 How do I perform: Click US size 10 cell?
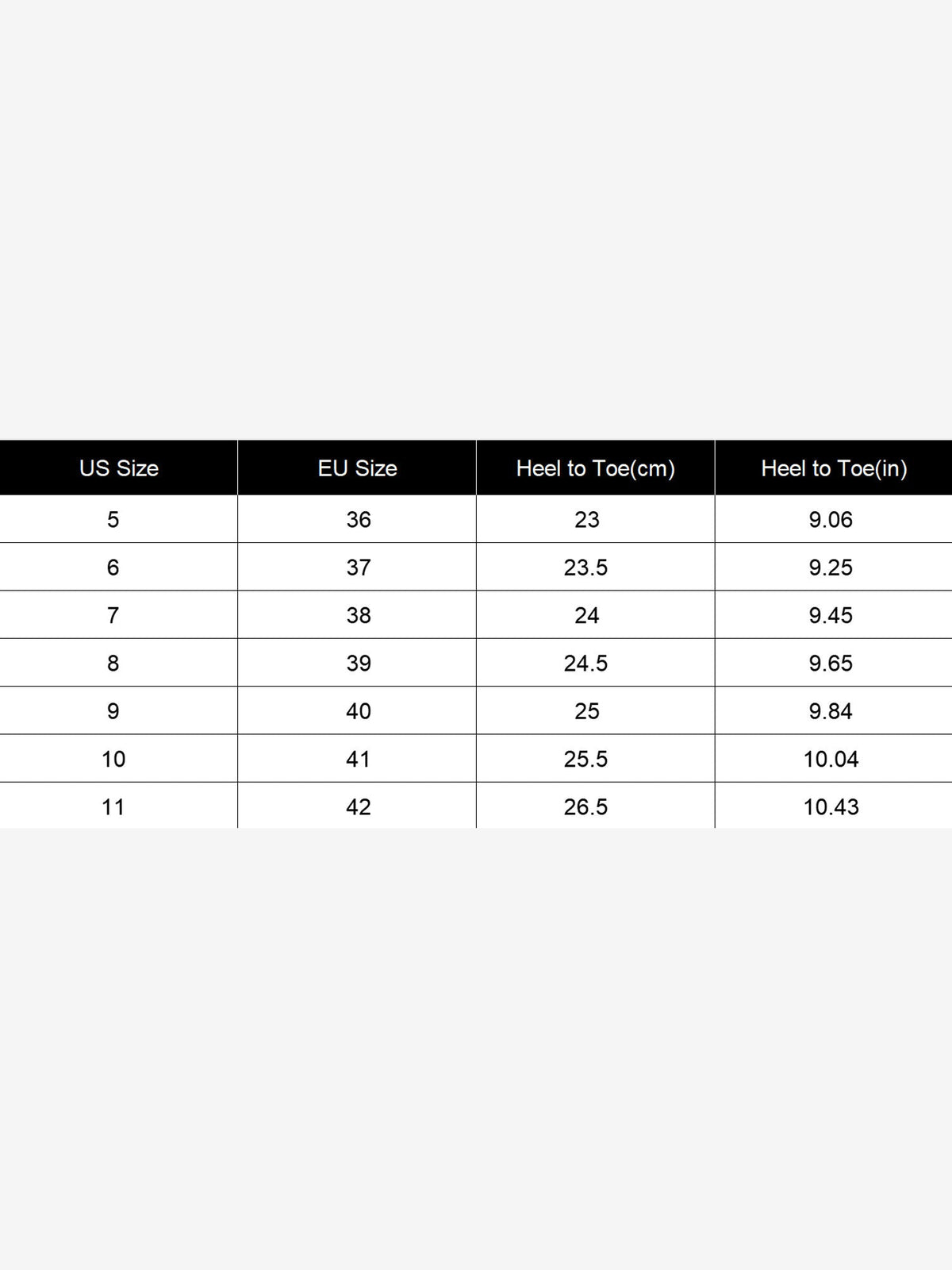click(x=118, y=759)
